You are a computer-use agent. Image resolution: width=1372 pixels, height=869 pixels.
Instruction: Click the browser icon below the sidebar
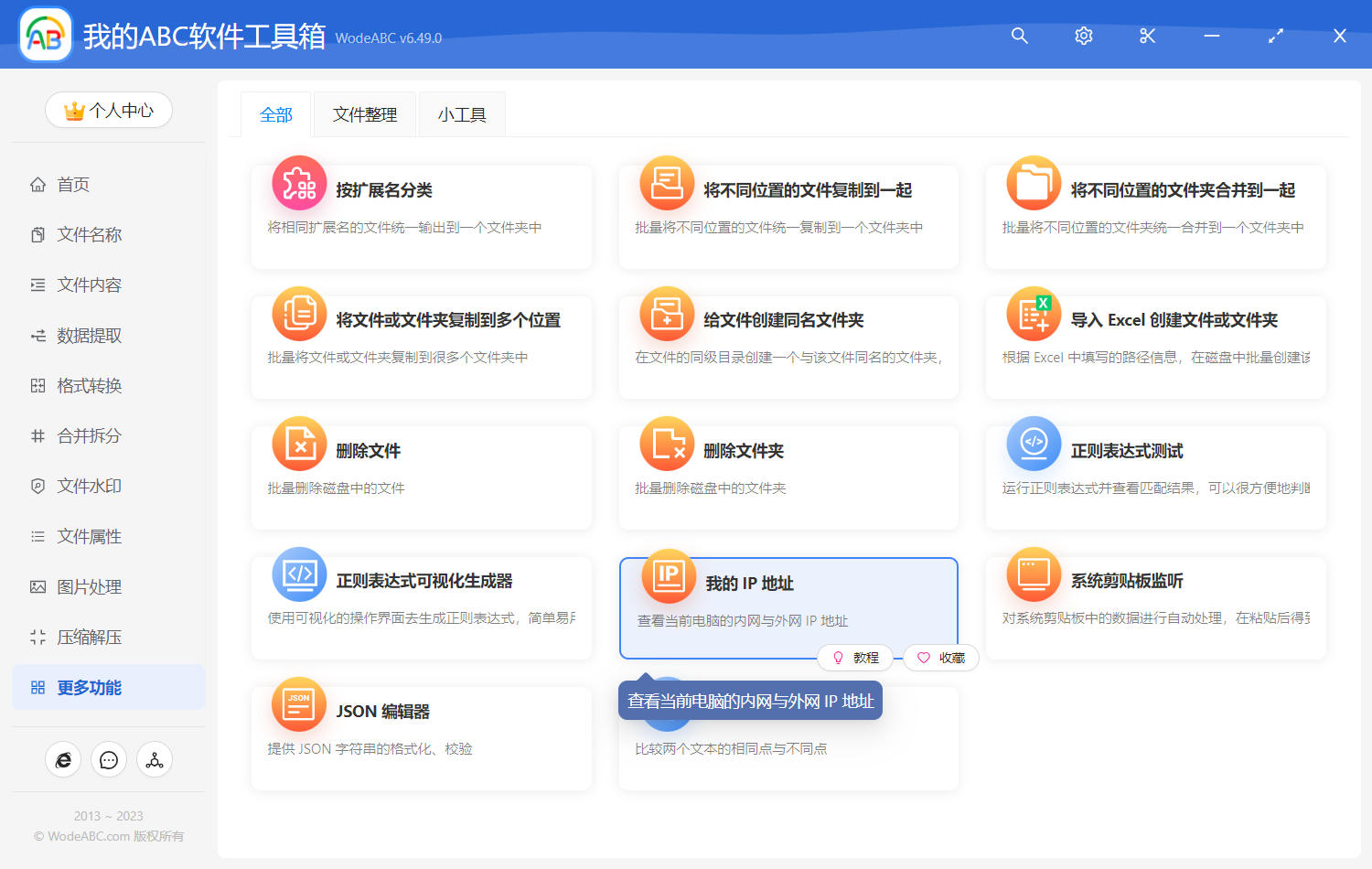point(63,759)
